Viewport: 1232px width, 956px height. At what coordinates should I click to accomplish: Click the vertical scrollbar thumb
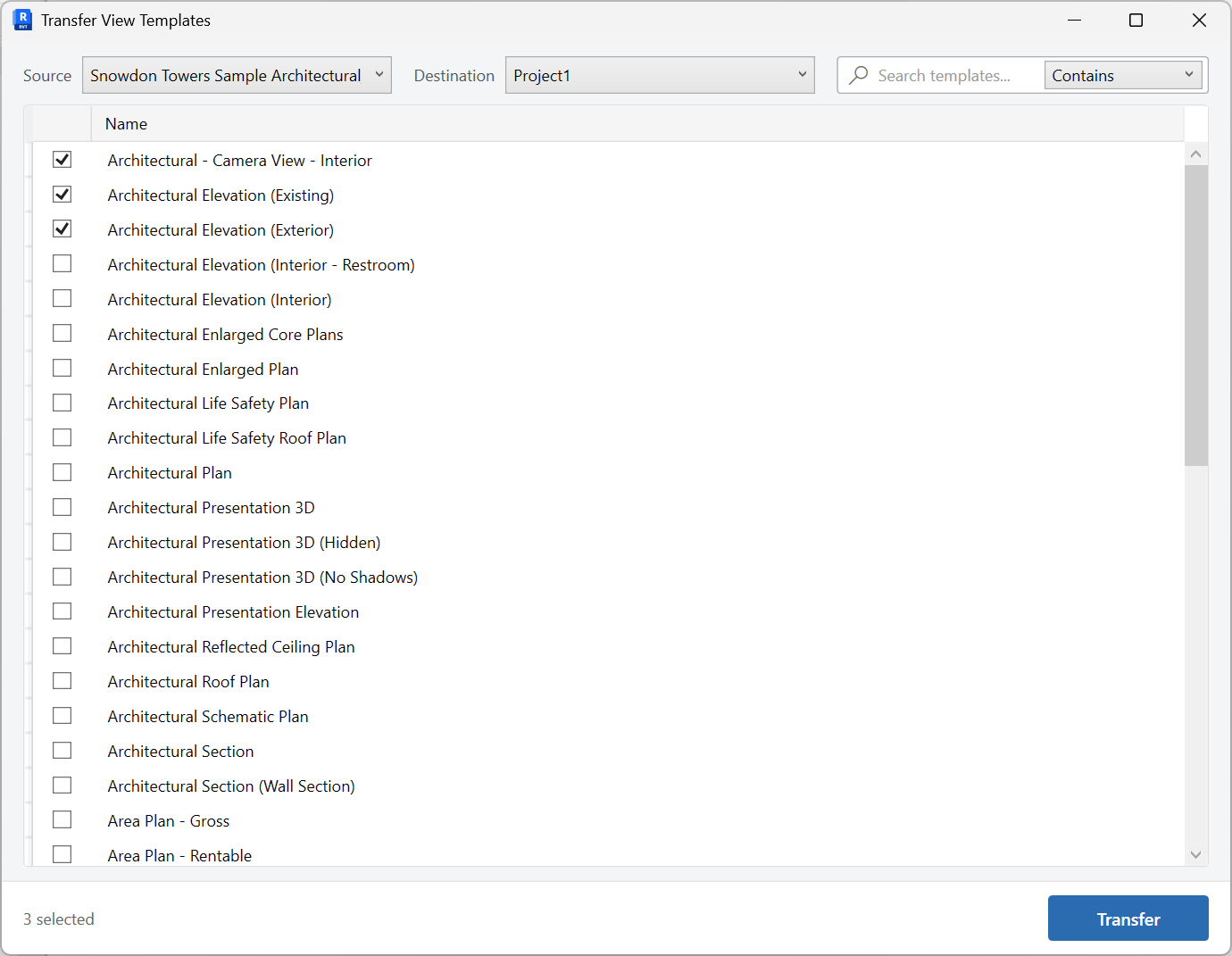(1196, 315)
